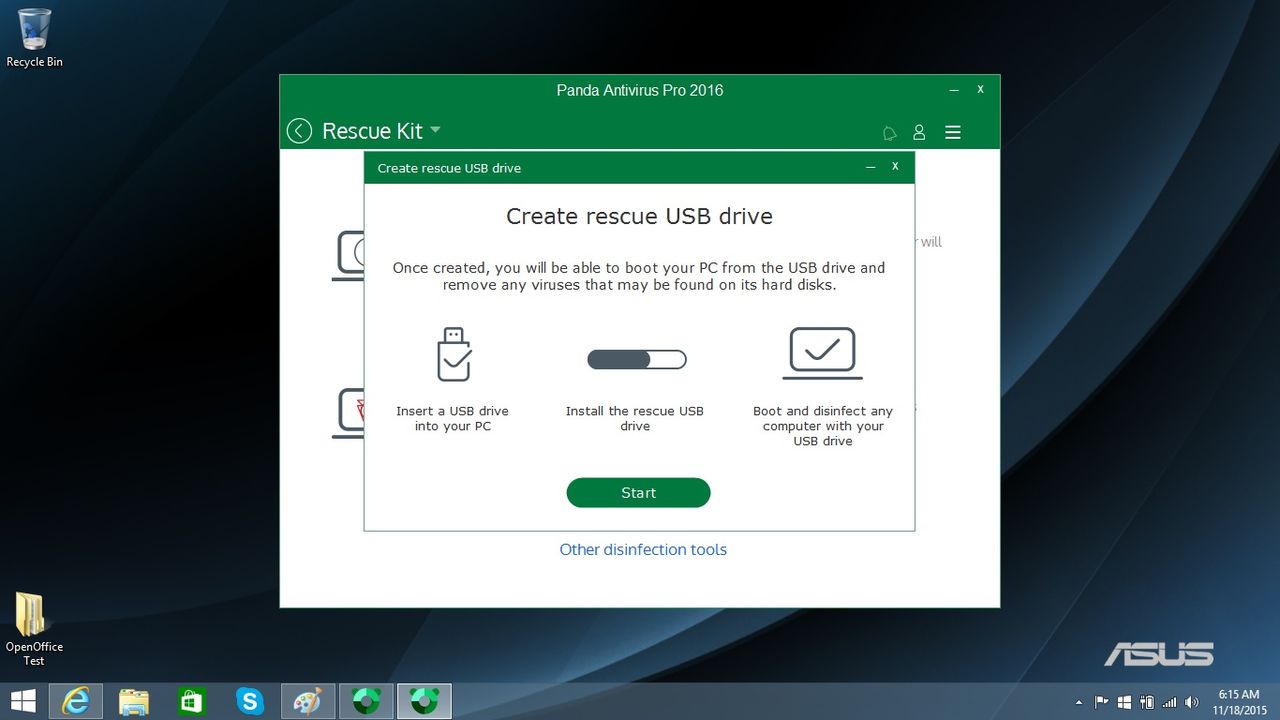
Task: Close the Panda Antivirus Pro 2016 window
Action: (980, 89)
